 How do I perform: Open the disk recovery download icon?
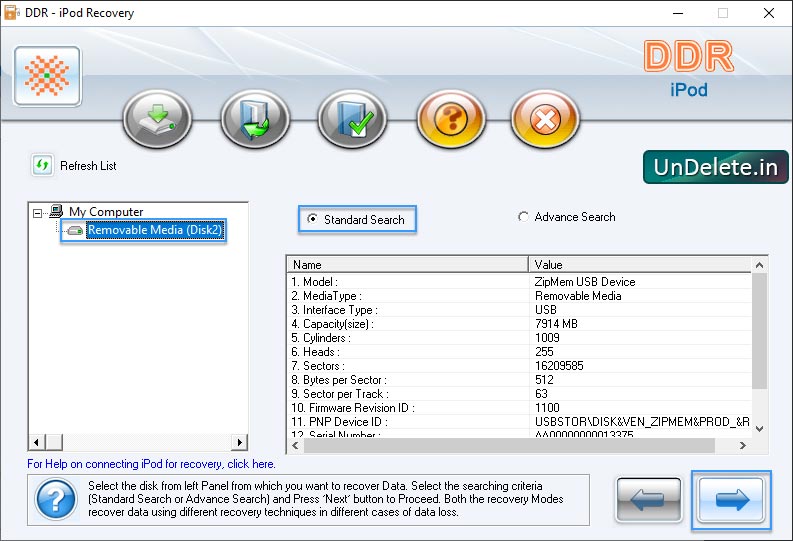pyautogui.click(x=158, y=119)
